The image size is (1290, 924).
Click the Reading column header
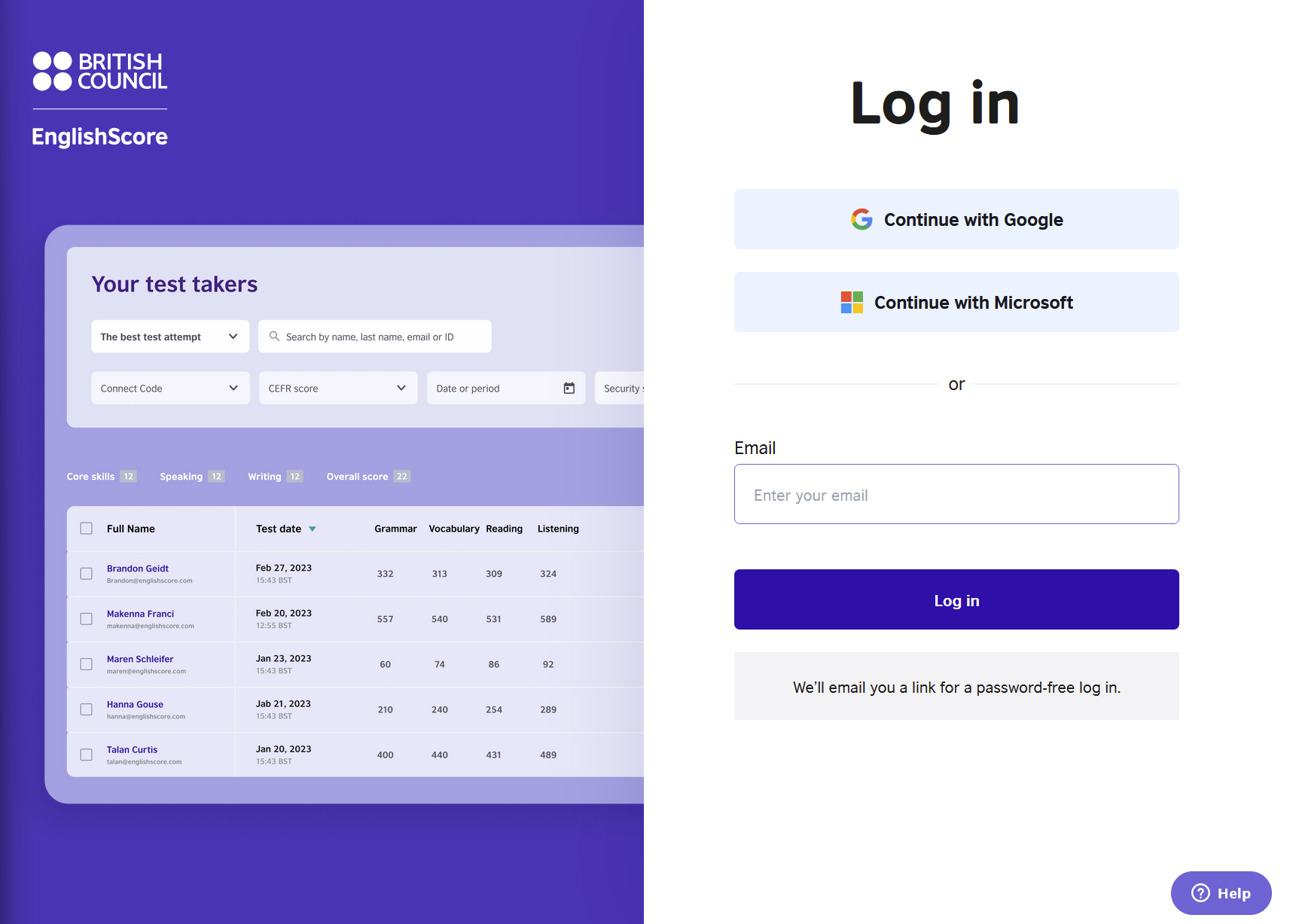point(504,529)
